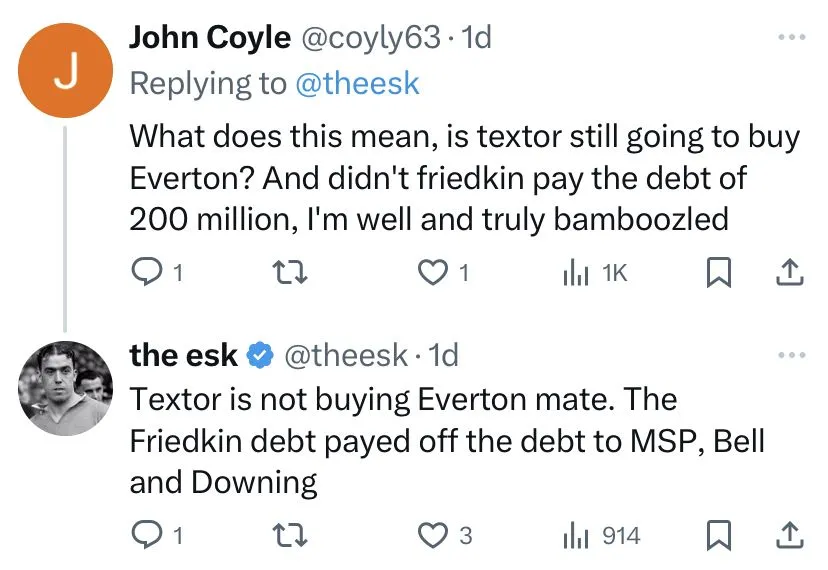
Task: Share John Coyle's tweet
Action: click(x=789, y=272)
